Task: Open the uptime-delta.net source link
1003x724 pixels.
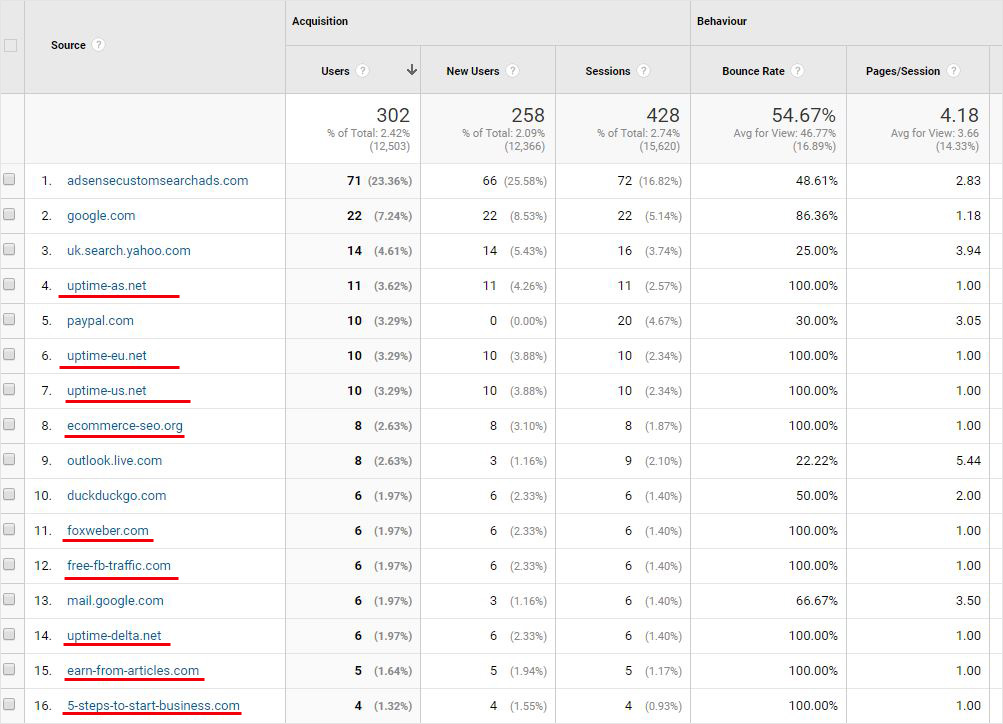Action: tap(114, 635)
